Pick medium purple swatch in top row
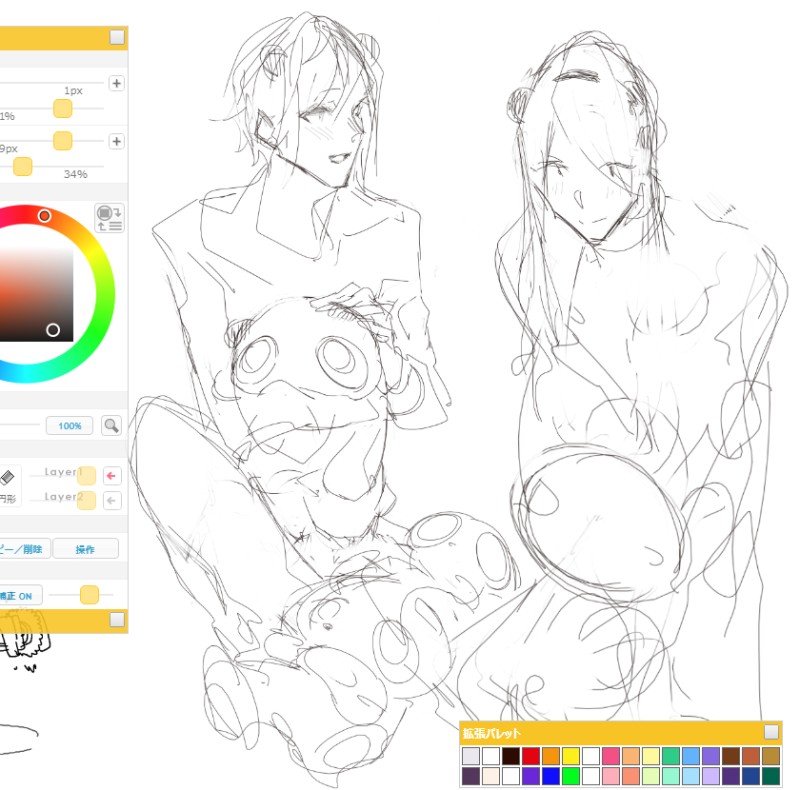 coord(711,756)
